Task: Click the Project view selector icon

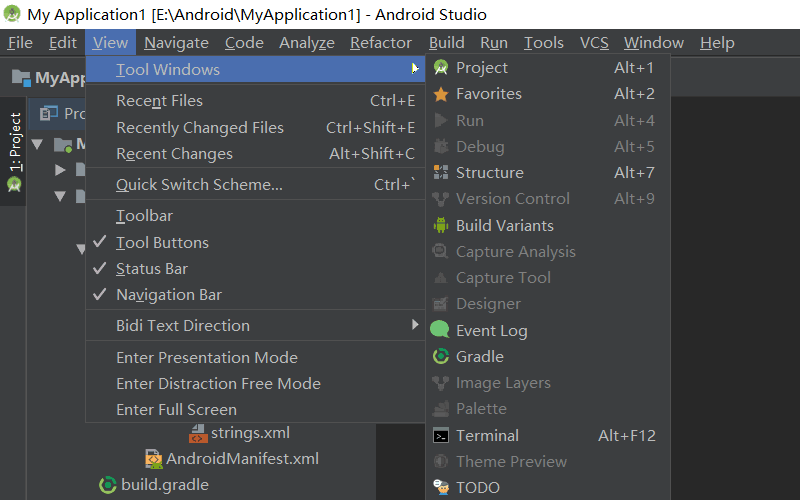Action: pos(49,113)
